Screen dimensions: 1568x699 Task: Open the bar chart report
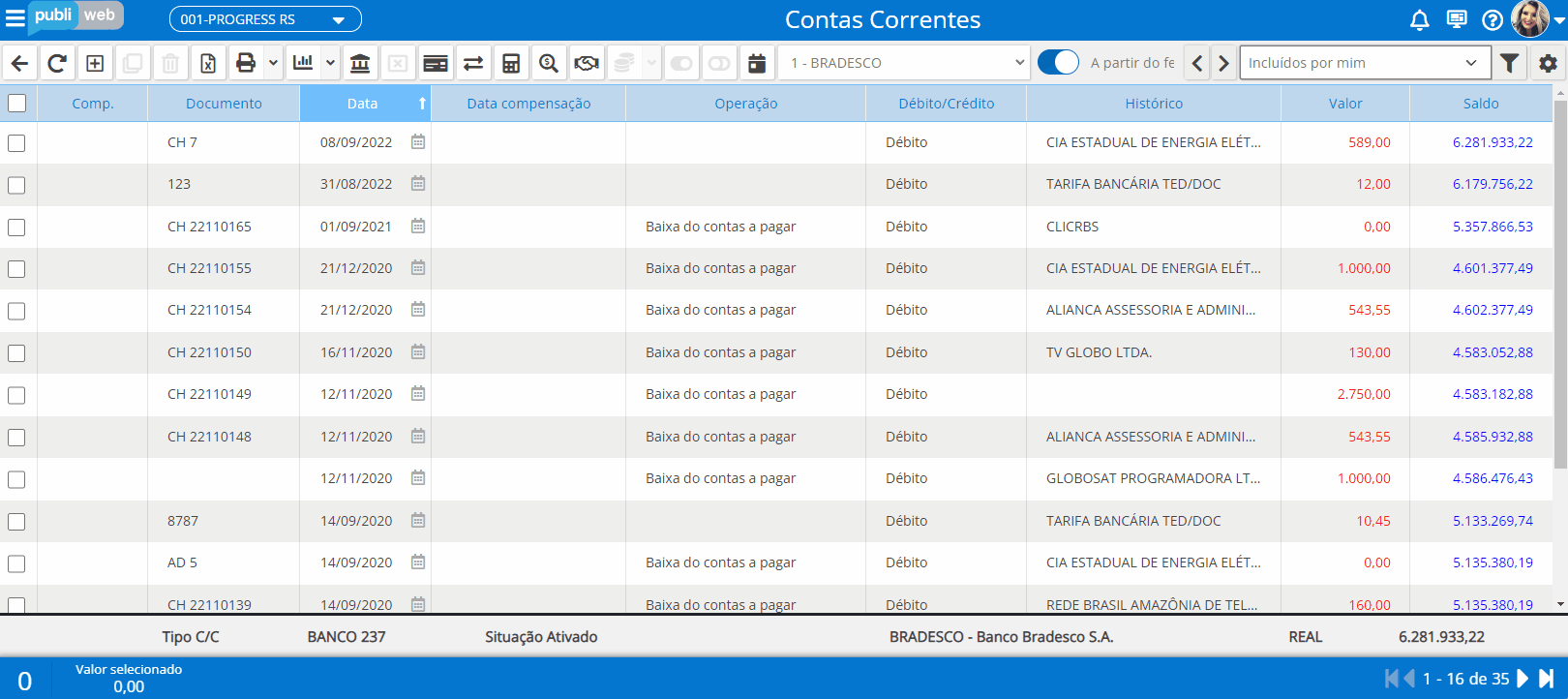pos(303,63)
